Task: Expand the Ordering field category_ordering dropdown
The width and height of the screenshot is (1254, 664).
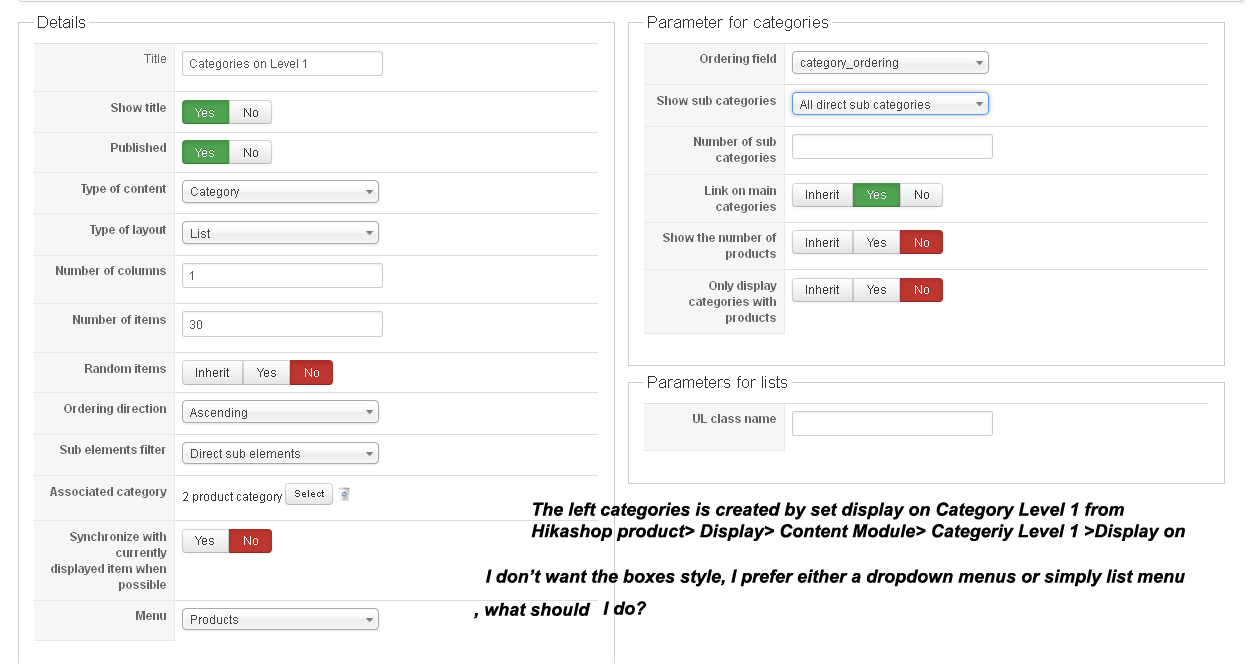Action: [890, 62]
